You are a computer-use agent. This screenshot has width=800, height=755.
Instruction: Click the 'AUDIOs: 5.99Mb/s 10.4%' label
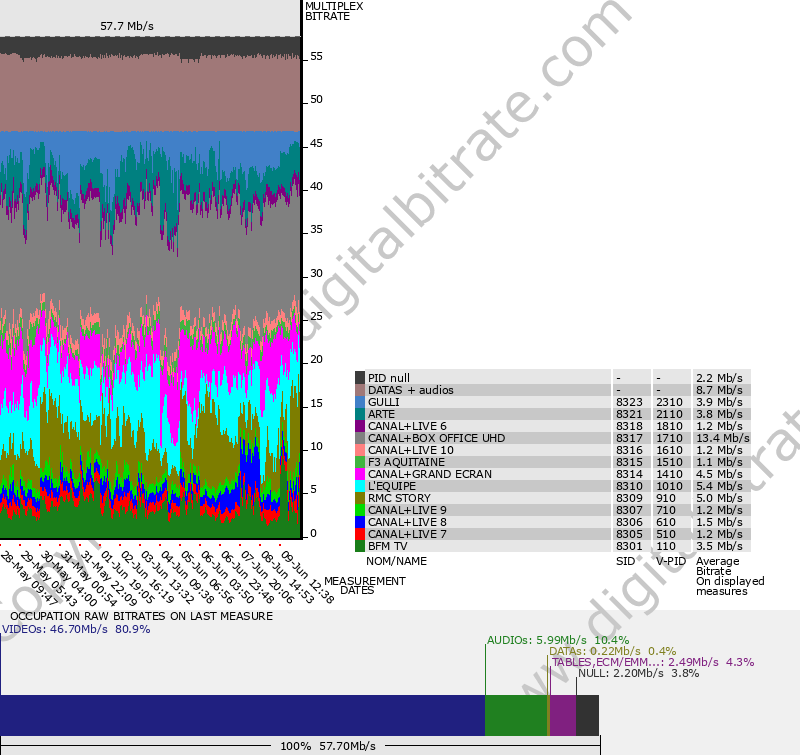point(558,640)
